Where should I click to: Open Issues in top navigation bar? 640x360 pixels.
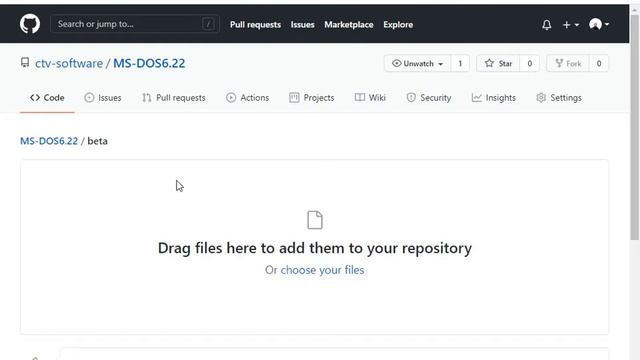tap(302, 24)
